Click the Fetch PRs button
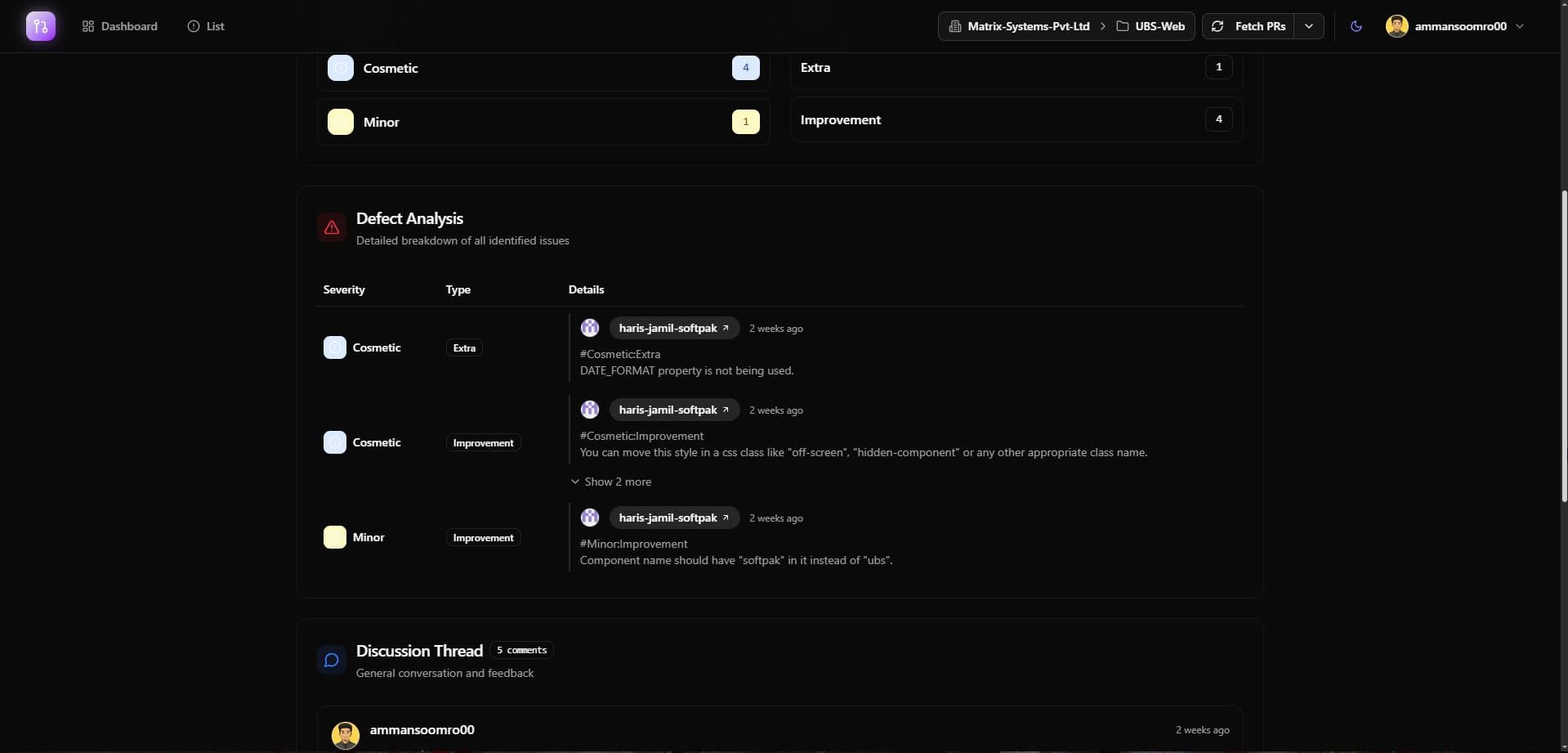The width and height of the screenshot is (1568, 753). (1249, 26)
